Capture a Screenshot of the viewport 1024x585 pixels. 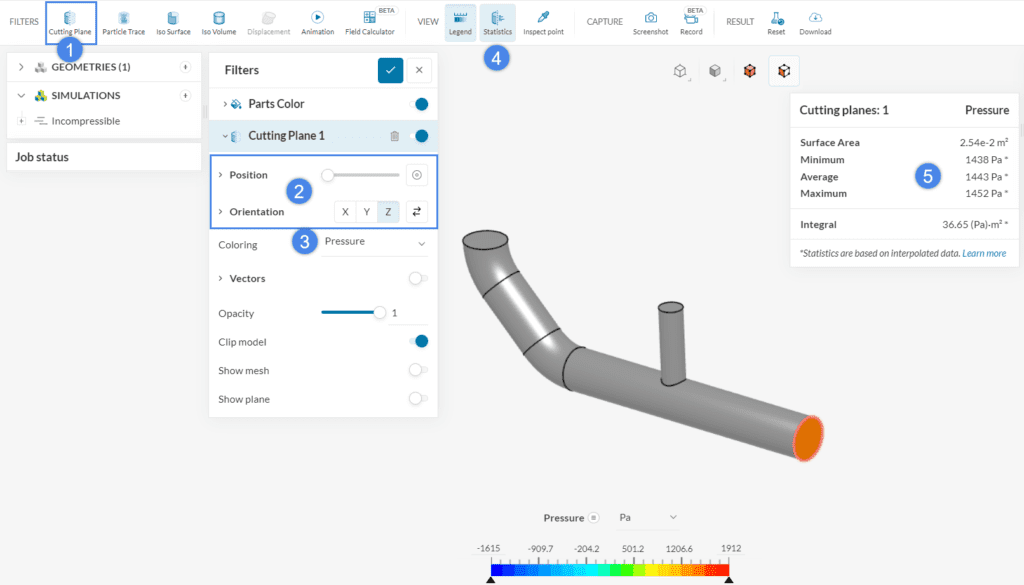tap(650, 21)
